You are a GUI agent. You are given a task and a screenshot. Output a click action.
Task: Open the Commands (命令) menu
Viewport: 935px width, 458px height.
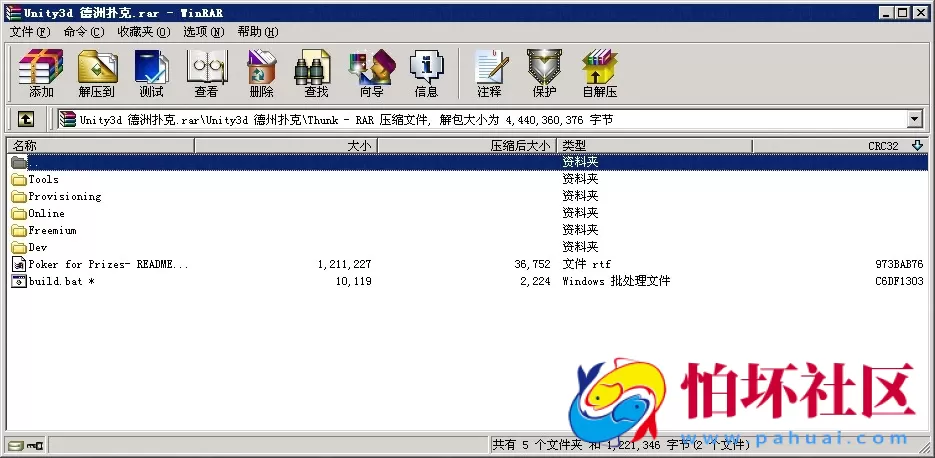(x=83, y=32)
